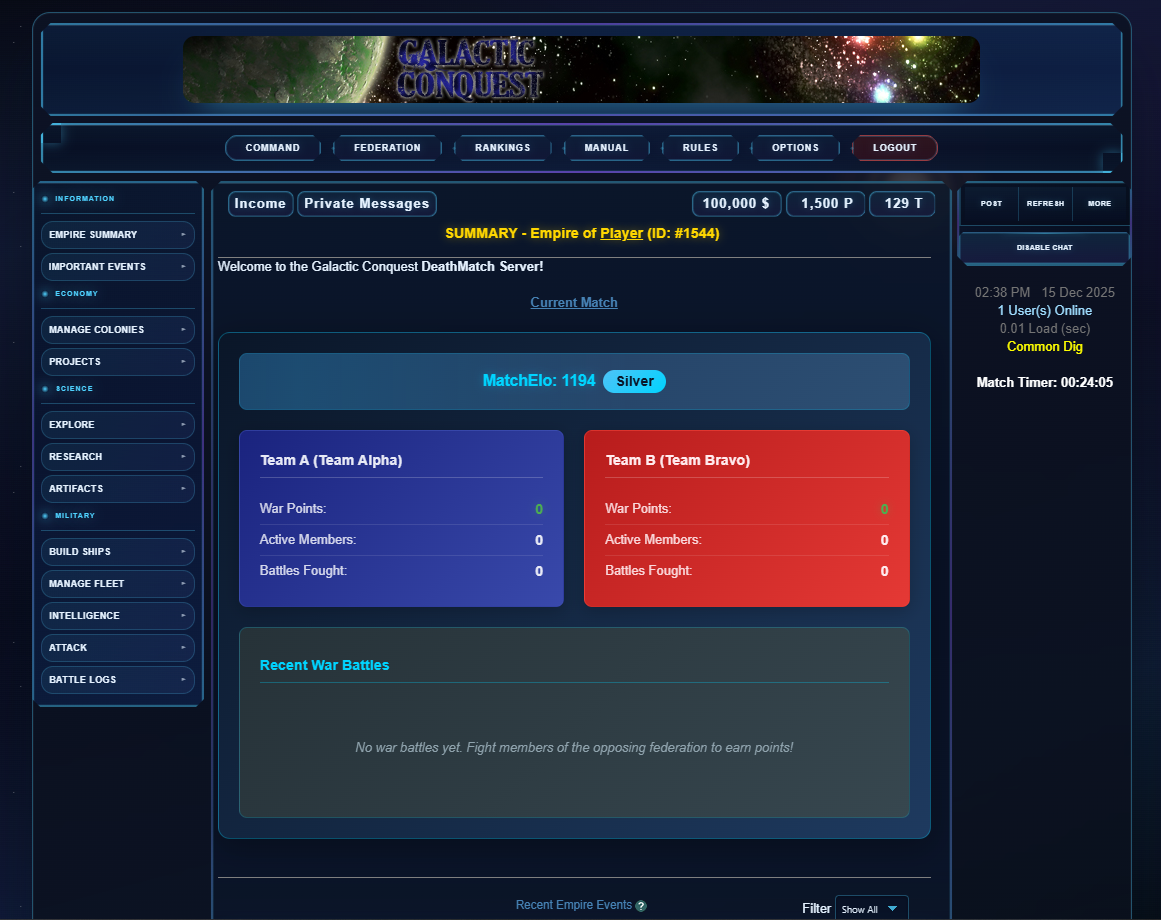Refresh the chat messages

1045,203
